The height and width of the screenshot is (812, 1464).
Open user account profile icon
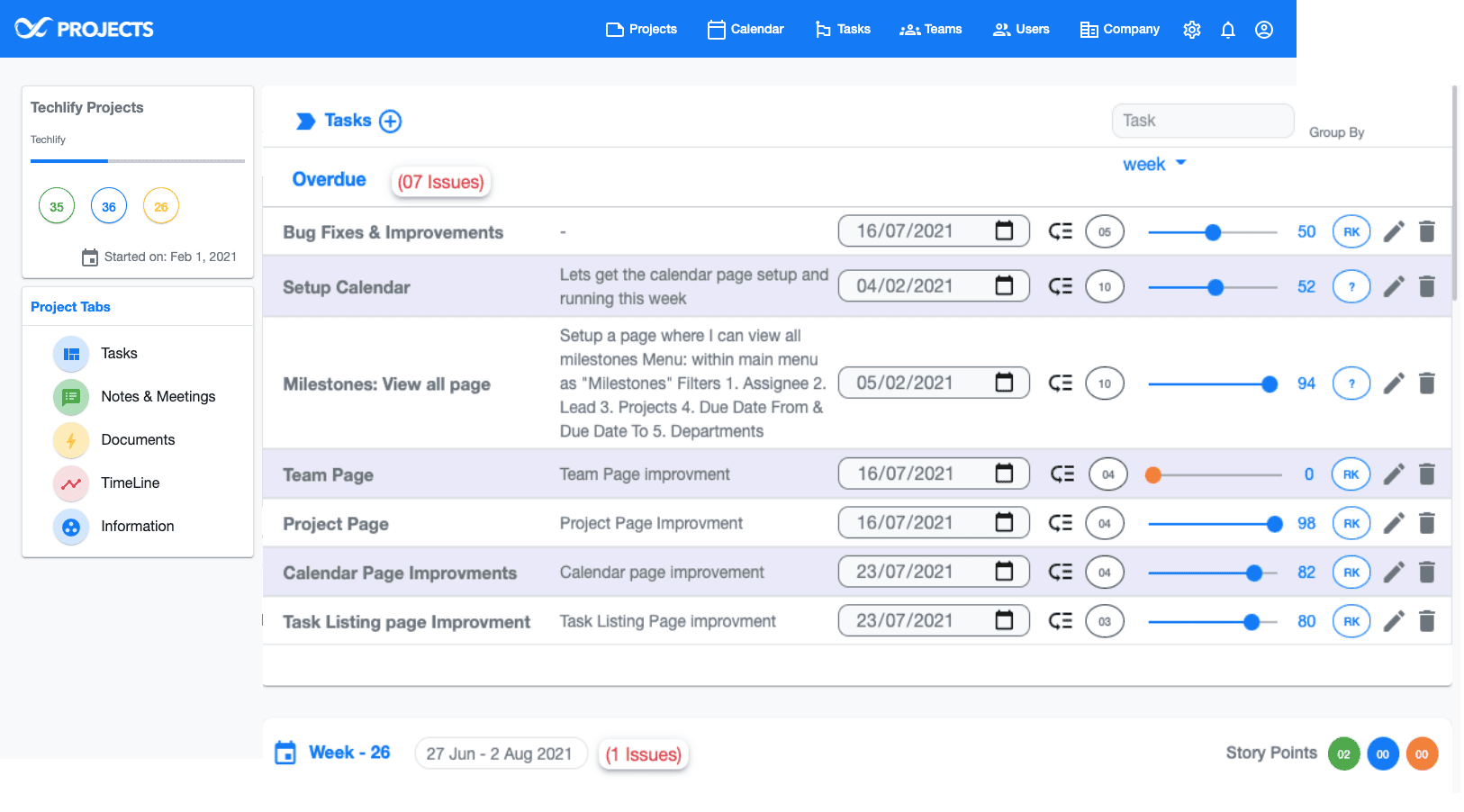tap(1264, 30)
